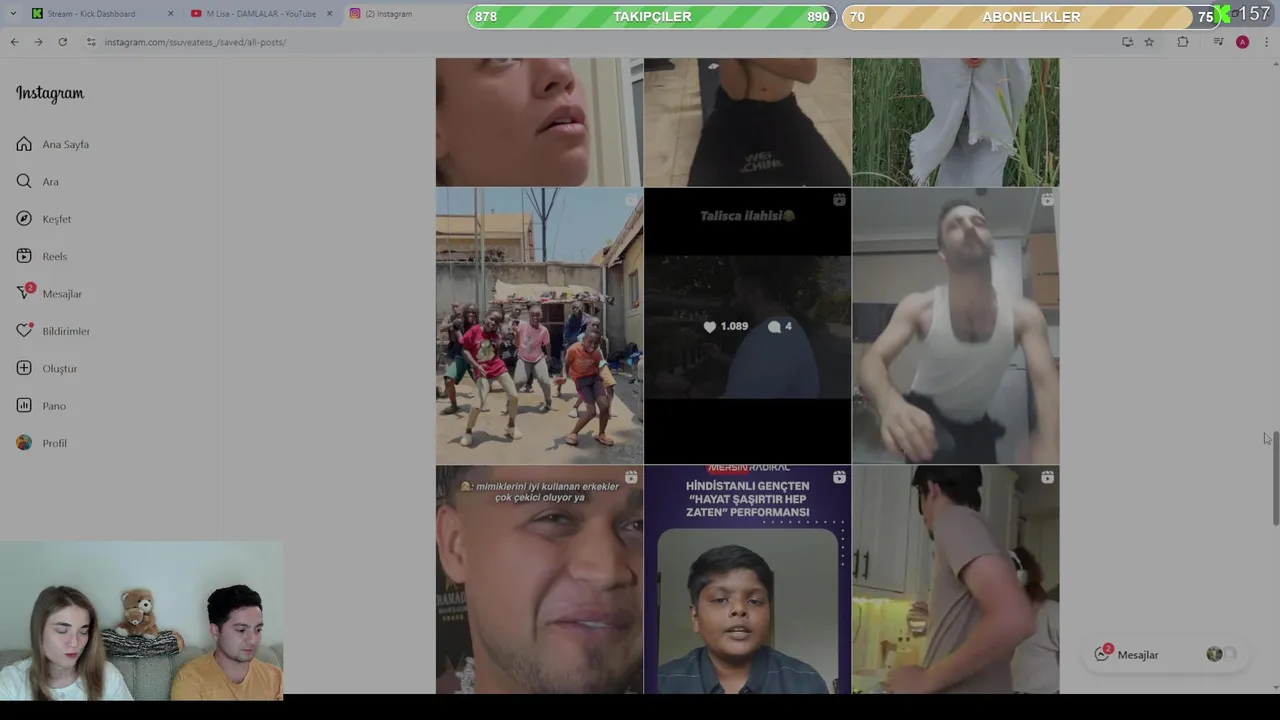1280x720 pixels.
Task: Open Chrome profile avatar
Action: [x=1242, y=42]
